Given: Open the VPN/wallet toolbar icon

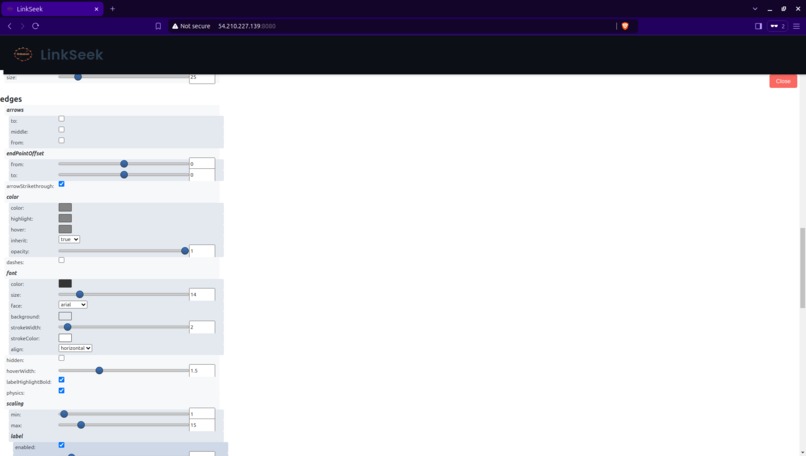Looking at the screenshot, I should pos(777,26).
